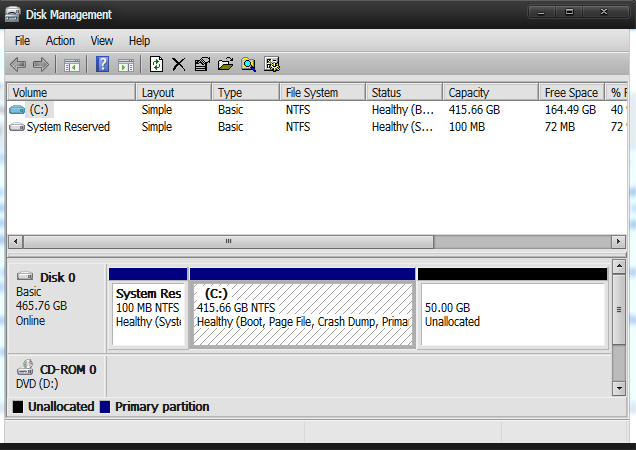Click the Forward arrow toolbar icon

point(41,65)
